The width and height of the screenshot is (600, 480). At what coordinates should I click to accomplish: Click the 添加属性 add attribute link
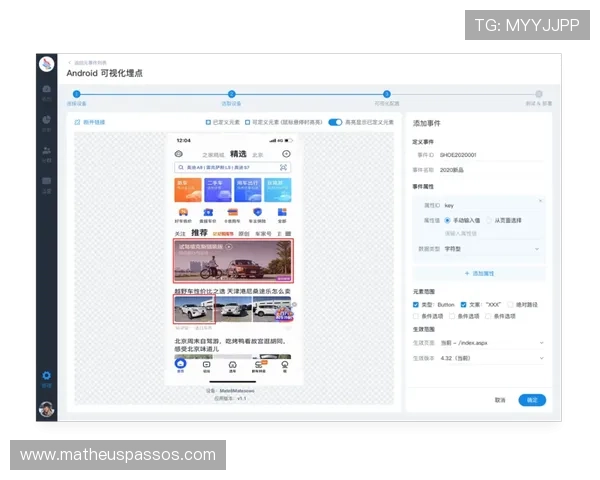(x=478, y=273)
